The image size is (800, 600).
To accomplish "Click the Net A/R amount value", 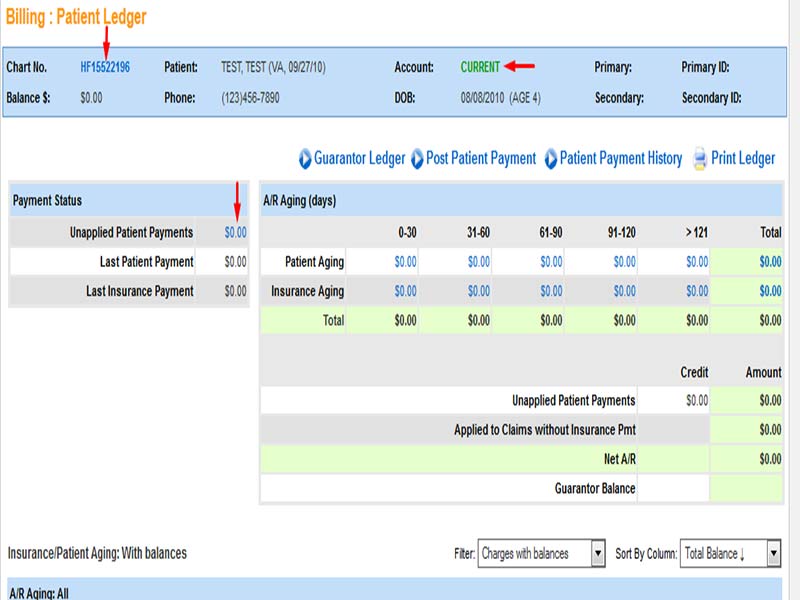I will tap(770, 459).
